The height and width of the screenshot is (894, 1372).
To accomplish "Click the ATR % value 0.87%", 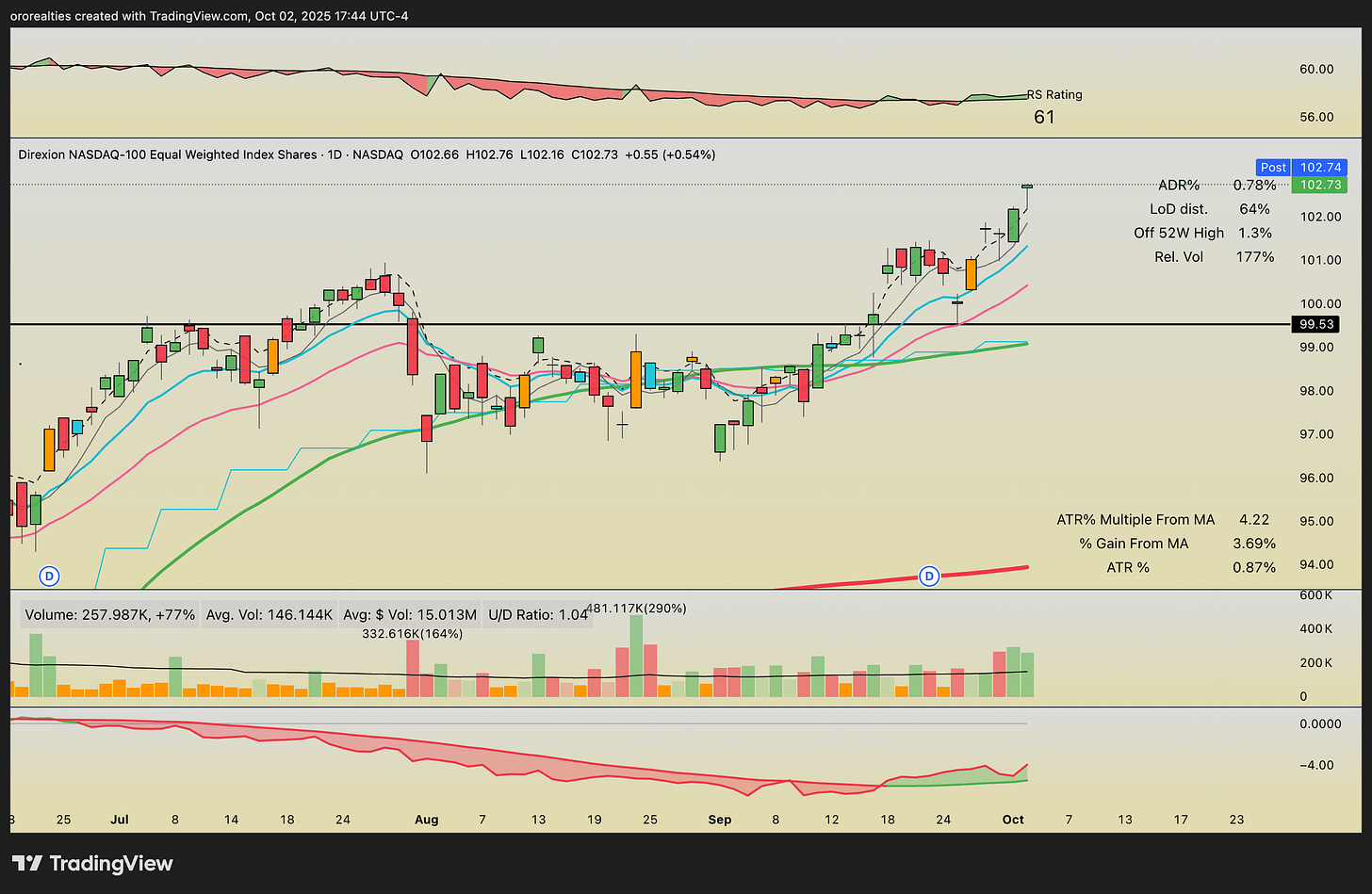I will click(1254, 567).
